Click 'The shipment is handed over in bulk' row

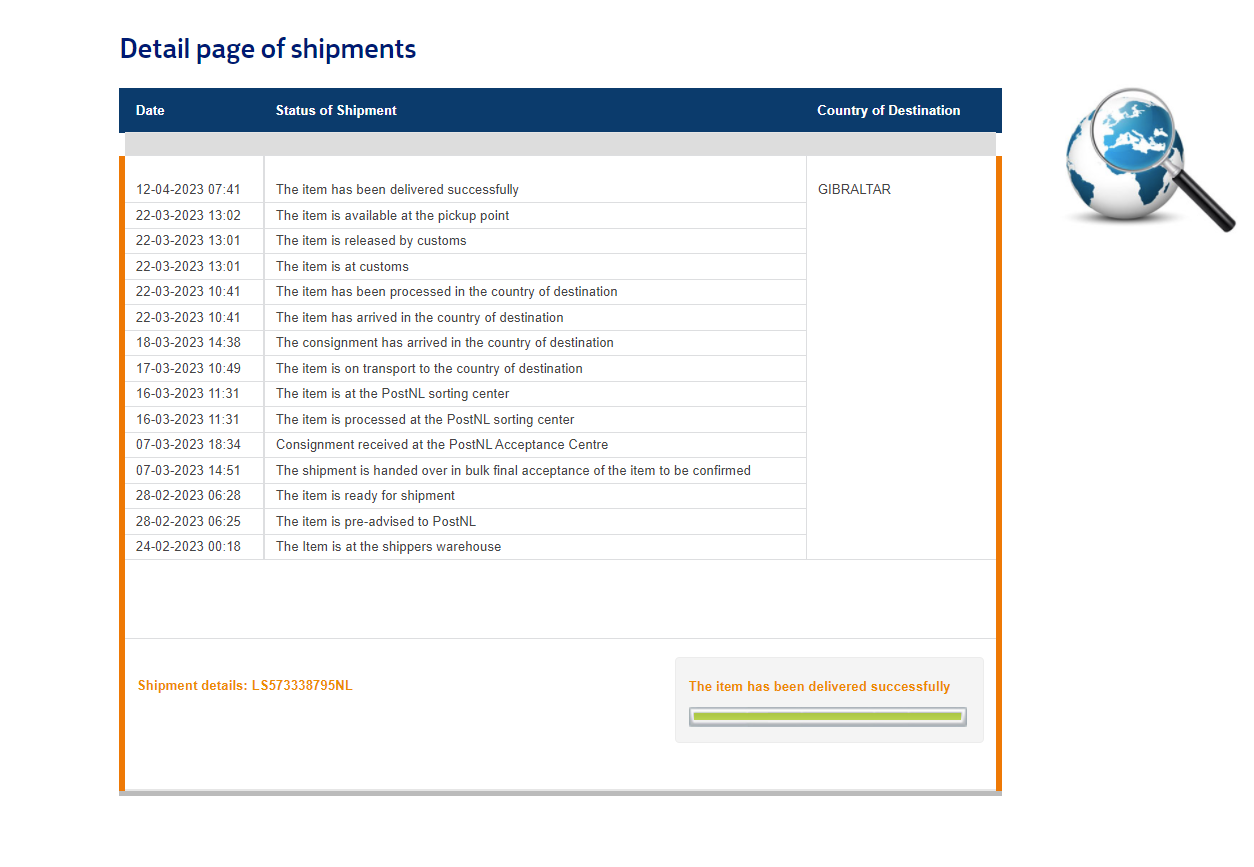[513, 471]
